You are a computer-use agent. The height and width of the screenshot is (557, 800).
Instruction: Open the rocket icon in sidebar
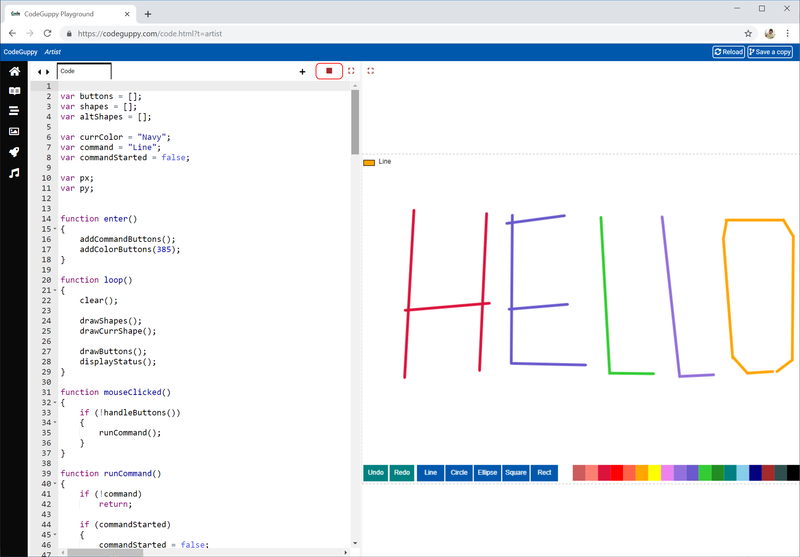[x=14, y=152]
